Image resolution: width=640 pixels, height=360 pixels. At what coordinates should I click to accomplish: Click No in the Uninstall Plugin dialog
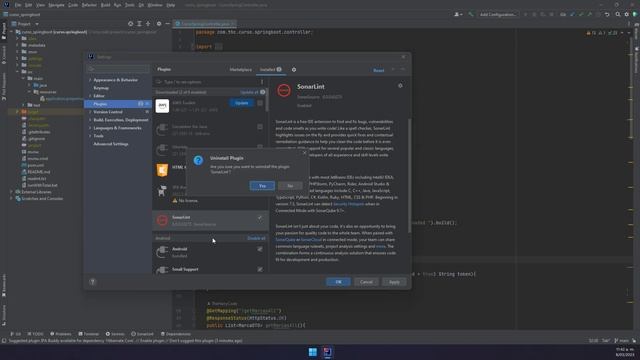(x=290, y=186)
